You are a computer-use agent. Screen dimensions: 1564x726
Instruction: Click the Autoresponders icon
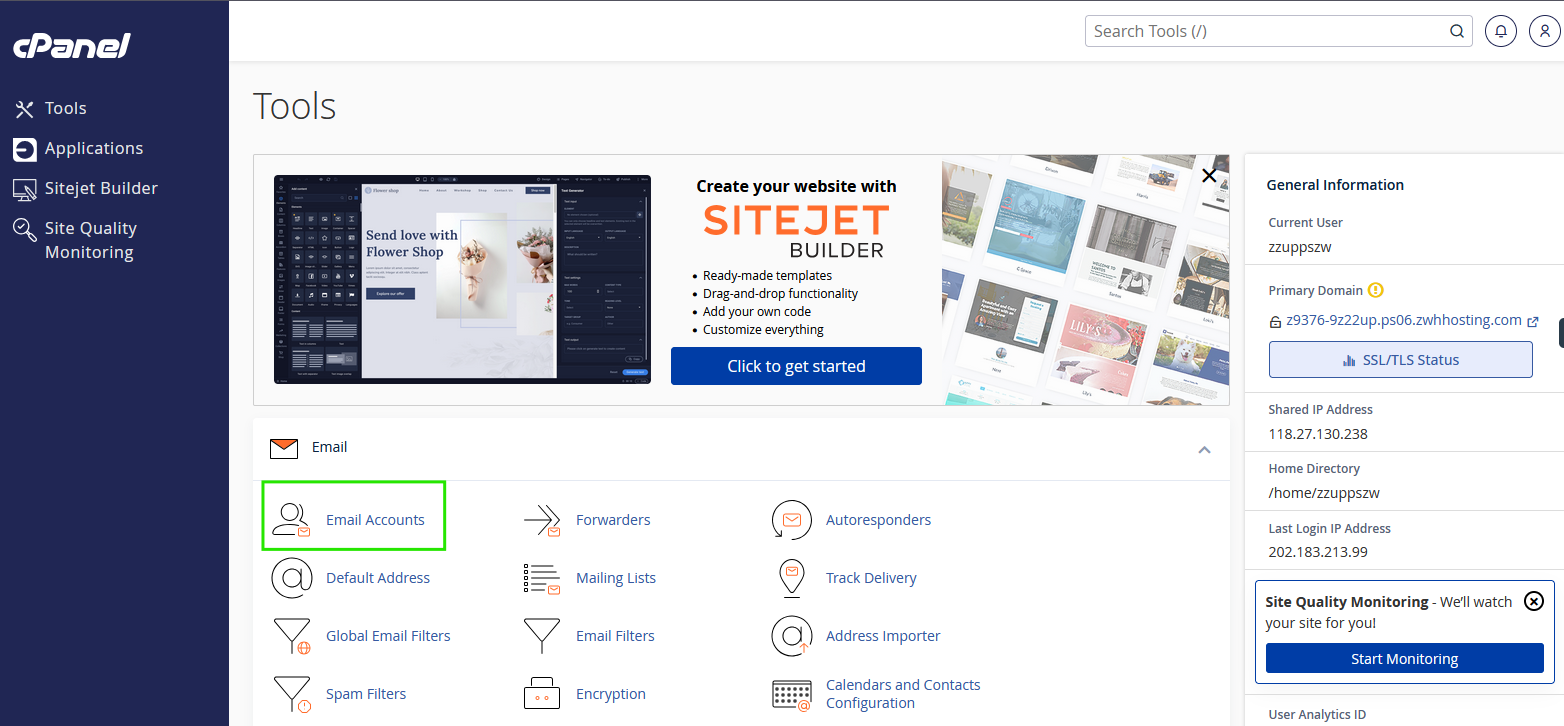791,520
